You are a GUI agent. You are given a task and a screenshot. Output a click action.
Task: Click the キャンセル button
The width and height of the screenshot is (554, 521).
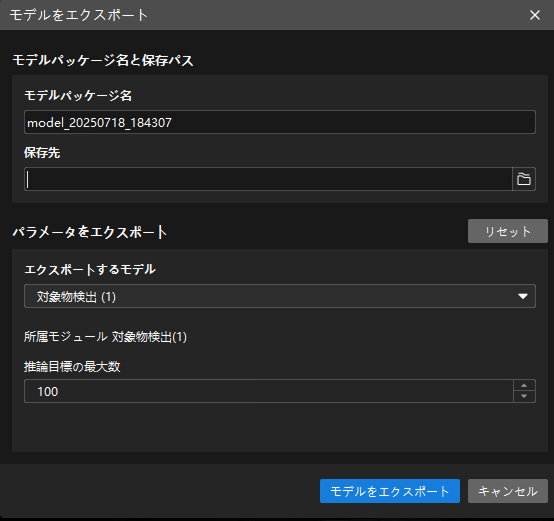pos(507,491)
